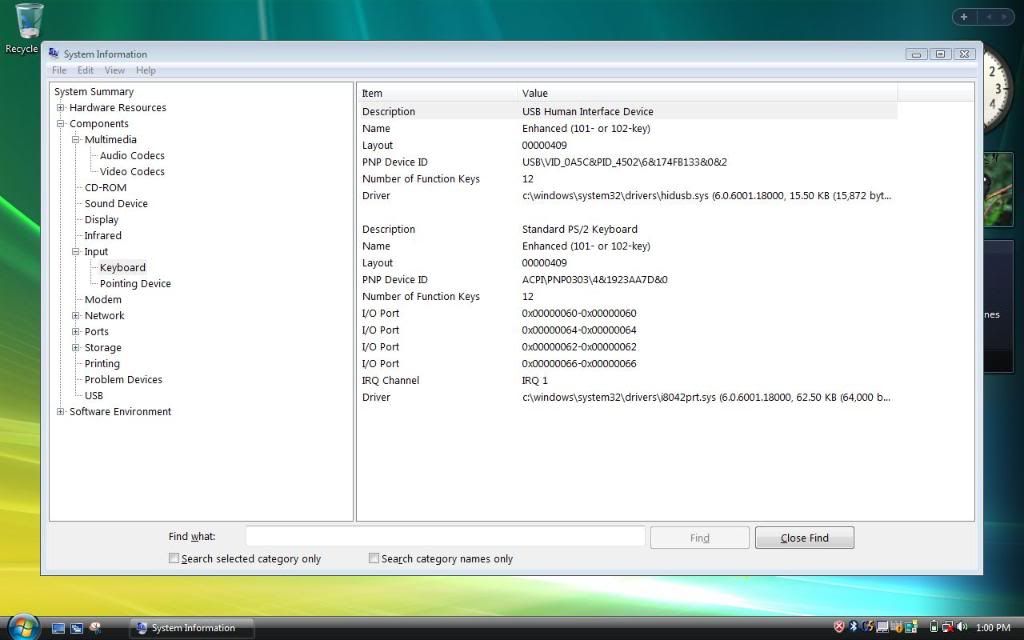The width and height of the screenshot is (1024, 640).
Task: Click the Switch Between Windows quick launch icon
Action: (76, 628)
